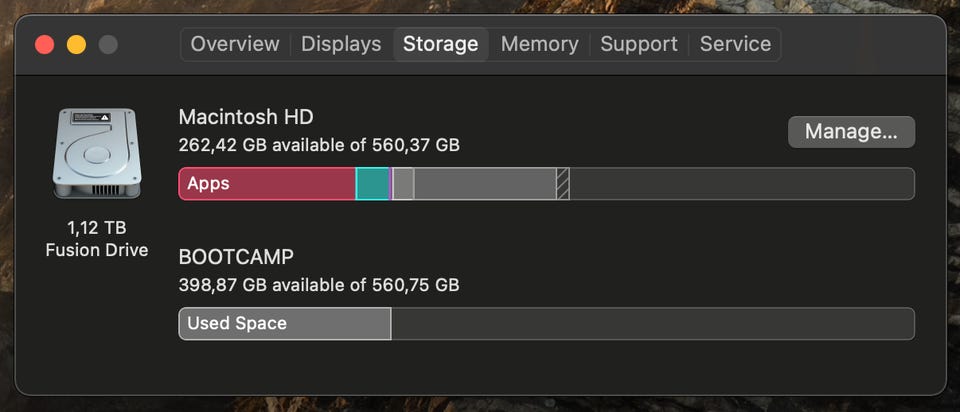
Task: Click the 1,12 TB Fusion Drive label
Action: (96, 239)
